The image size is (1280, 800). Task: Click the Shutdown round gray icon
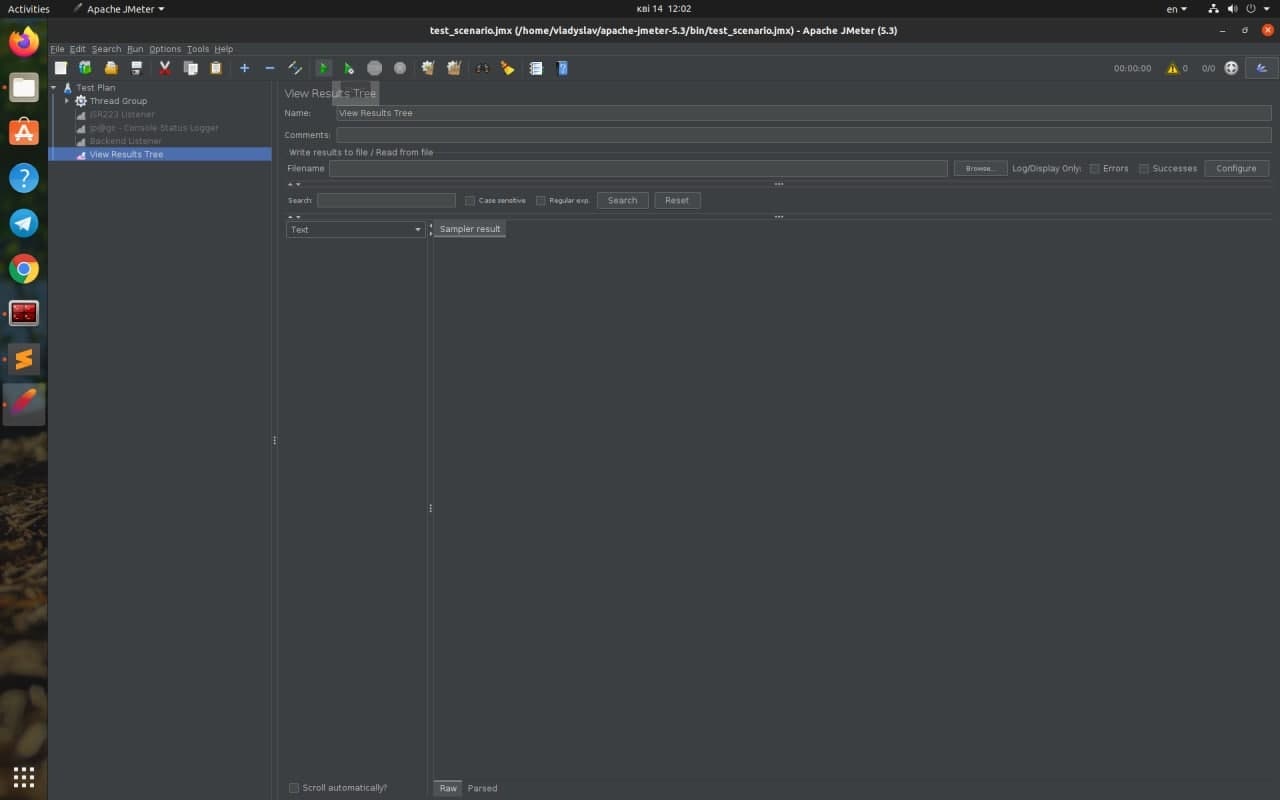[x=400, y=68]
